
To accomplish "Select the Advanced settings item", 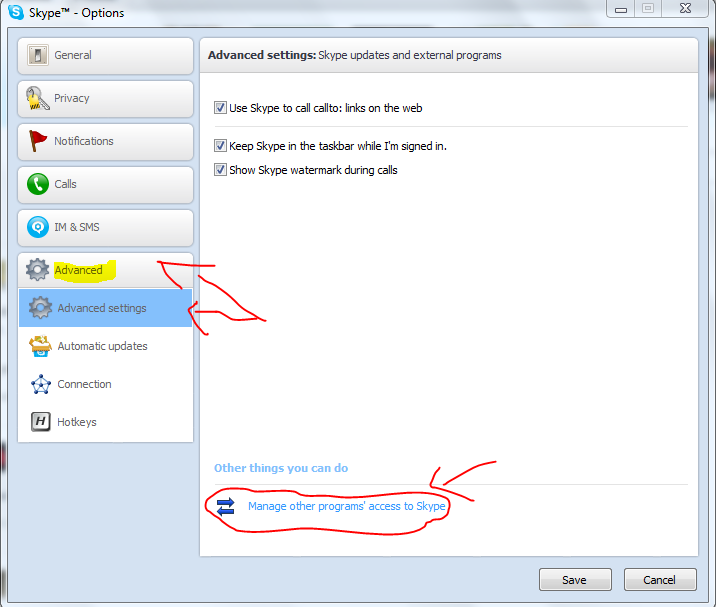I will pyautogui.click(x=105, y=308).
